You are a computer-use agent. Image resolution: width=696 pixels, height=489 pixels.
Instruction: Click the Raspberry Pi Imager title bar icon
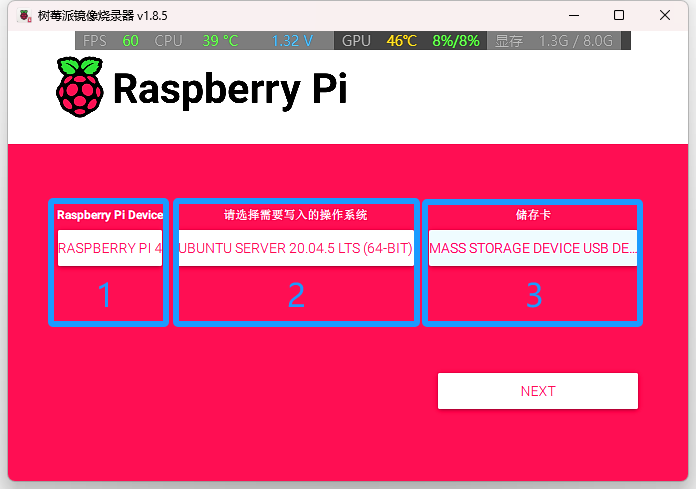[x=24, y=16]
